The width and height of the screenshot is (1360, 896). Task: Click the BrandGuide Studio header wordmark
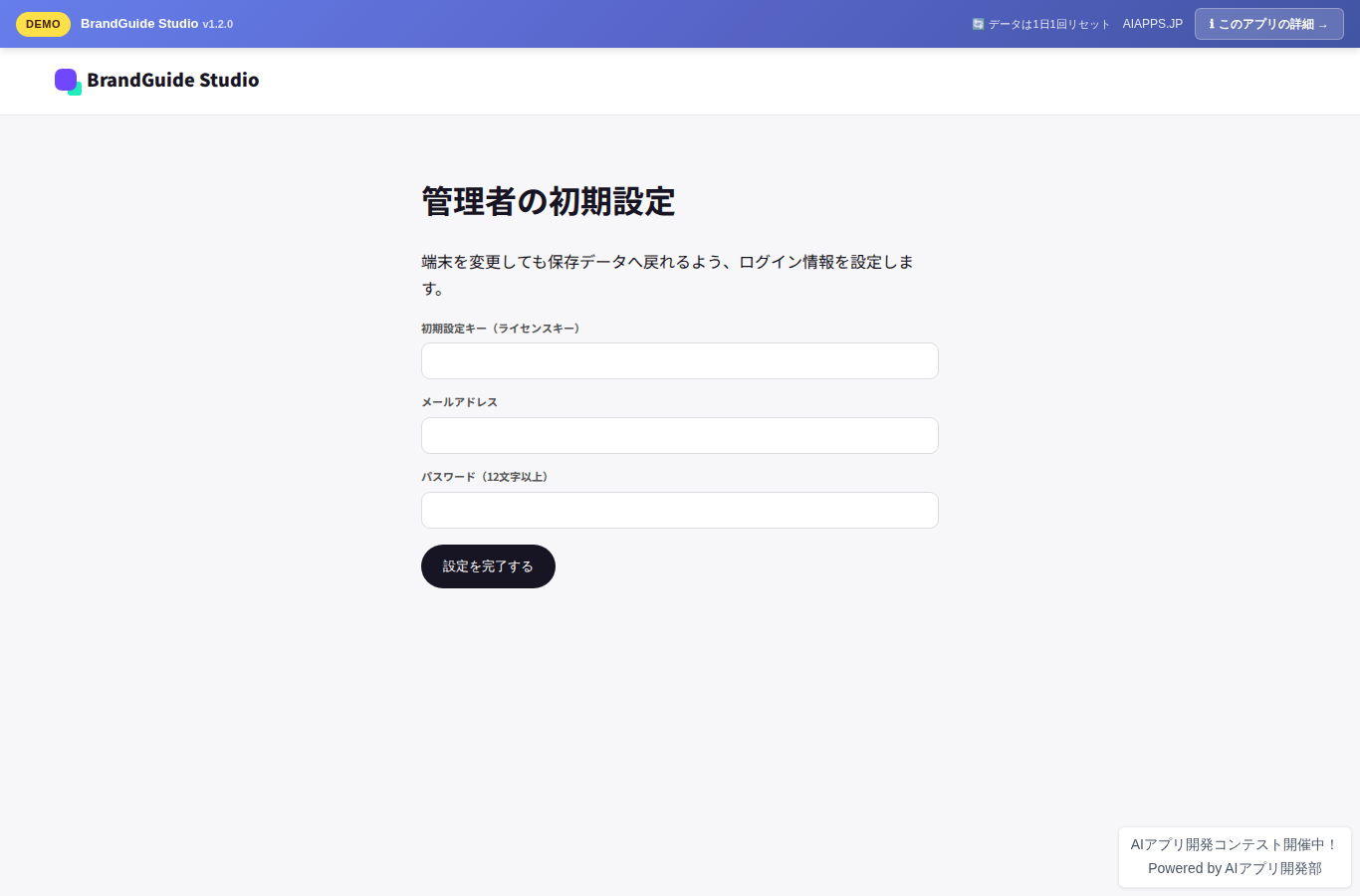(x=173, y=81)
